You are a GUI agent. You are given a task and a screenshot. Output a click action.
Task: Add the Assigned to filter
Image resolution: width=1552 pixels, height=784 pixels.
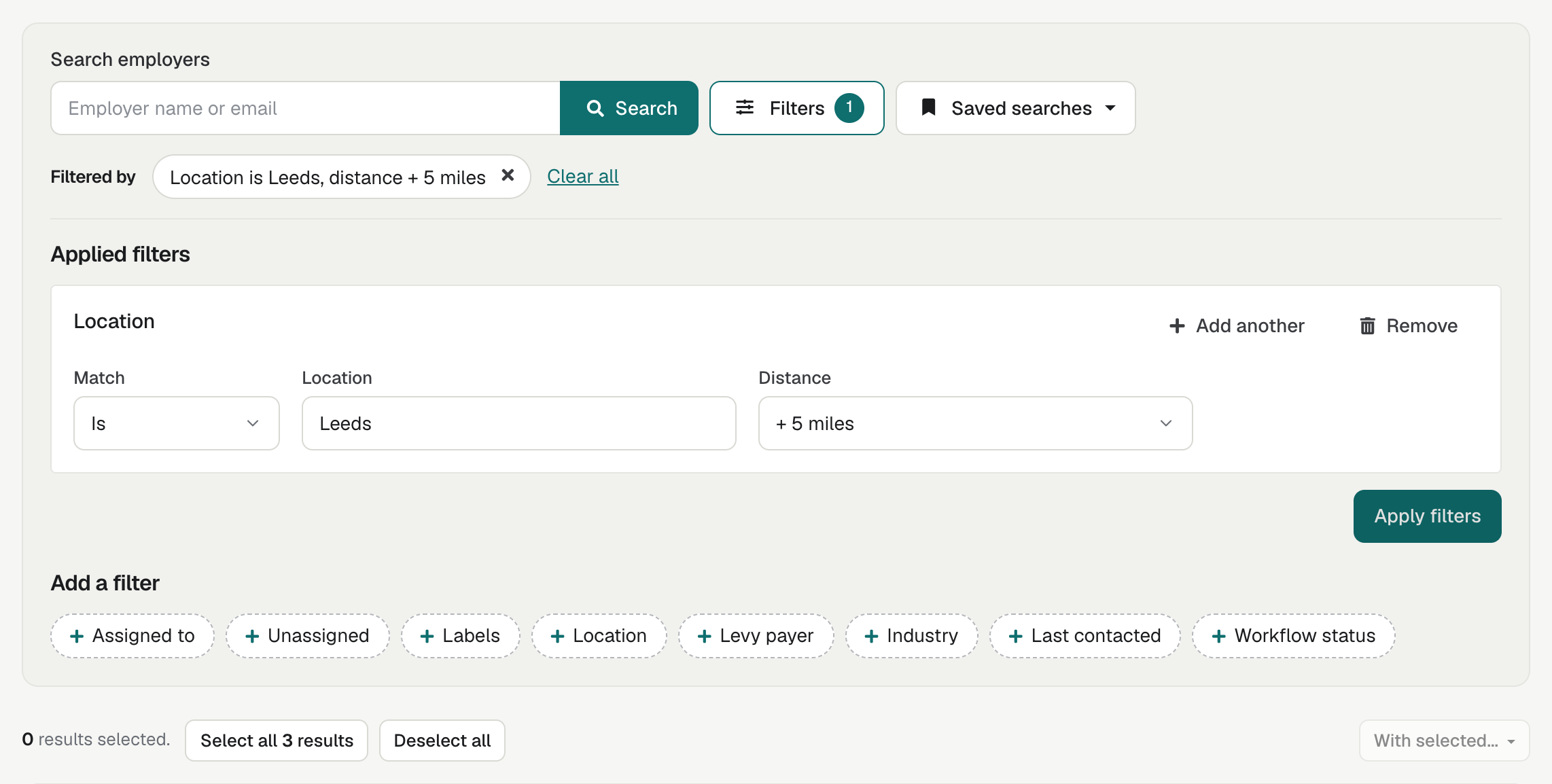[x=133, y=636]
